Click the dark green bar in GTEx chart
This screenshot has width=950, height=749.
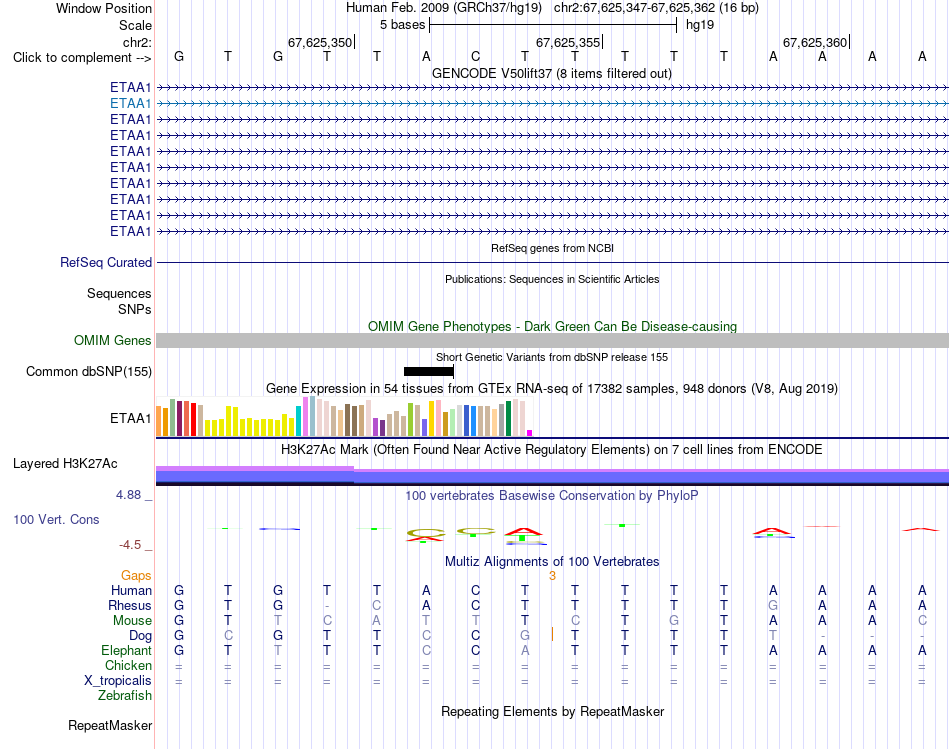(x=508, y=419)
